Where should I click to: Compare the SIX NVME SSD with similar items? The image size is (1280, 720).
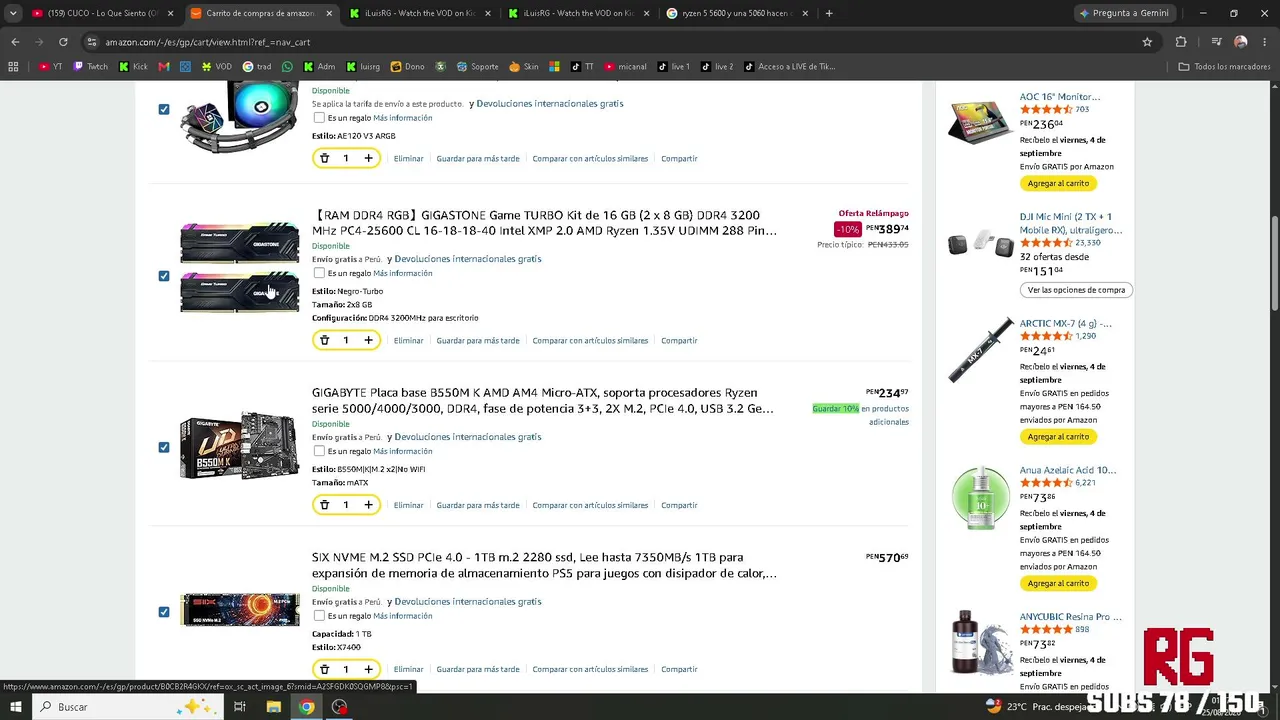click(x=590, y=670)
